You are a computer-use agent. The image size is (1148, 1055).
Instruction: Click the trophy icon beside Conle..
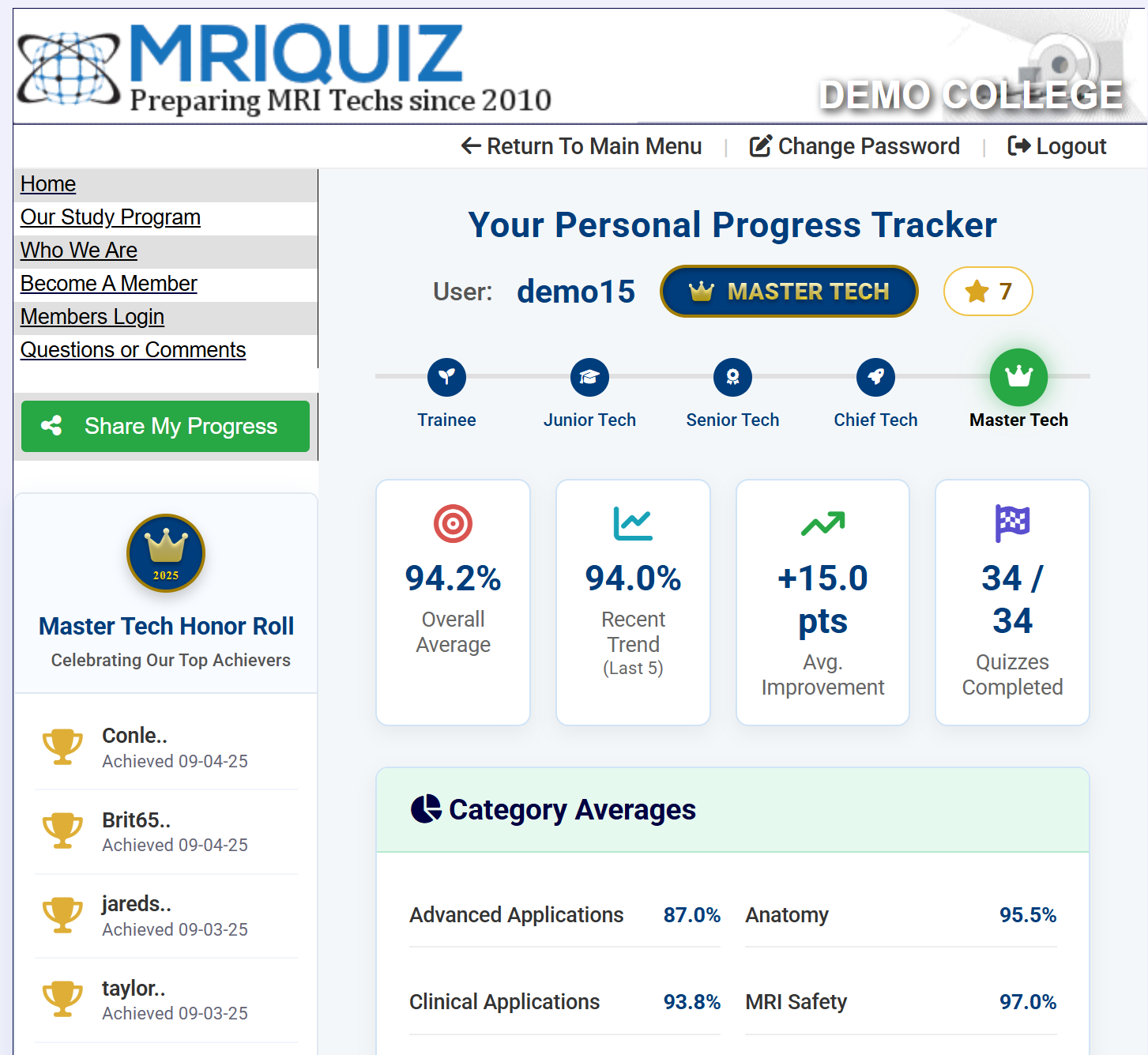[x=62, y=747]
